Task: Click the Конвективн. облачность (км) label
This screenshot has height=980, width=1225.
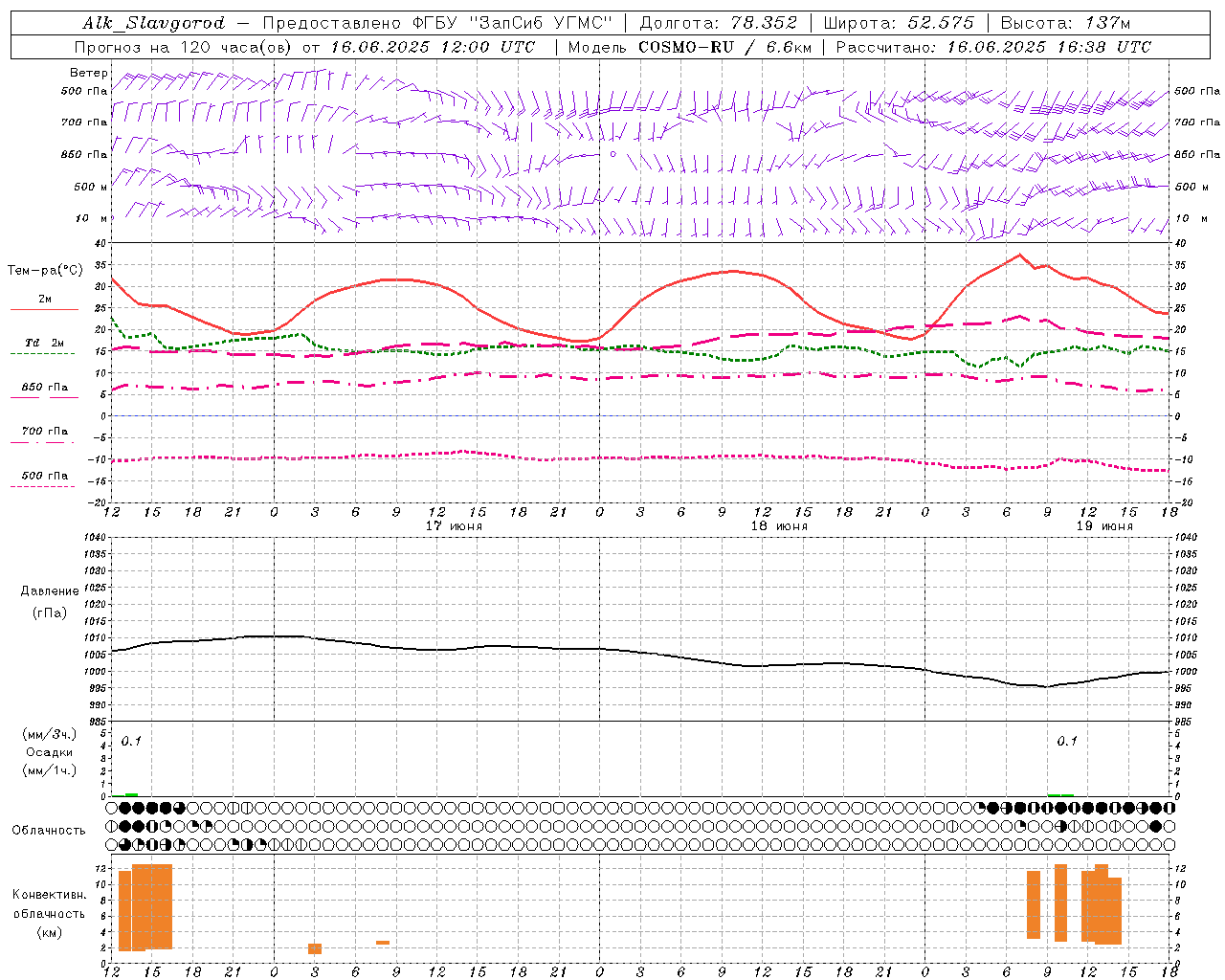Action: [49, 913]
